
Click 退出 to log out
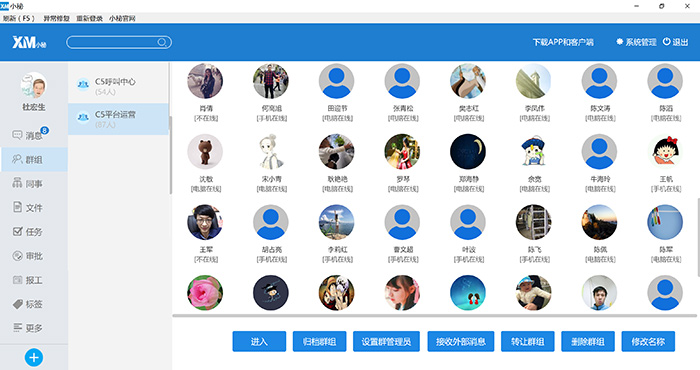pos(675,42)
